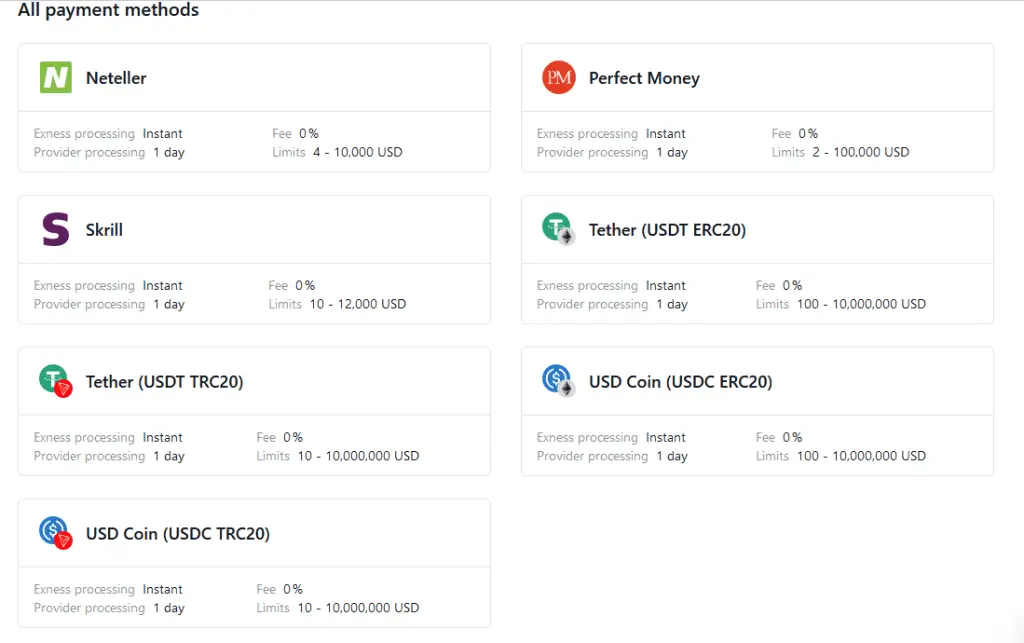
Task: Click the All payment methods heading
Action: click(x=108, y=11)
